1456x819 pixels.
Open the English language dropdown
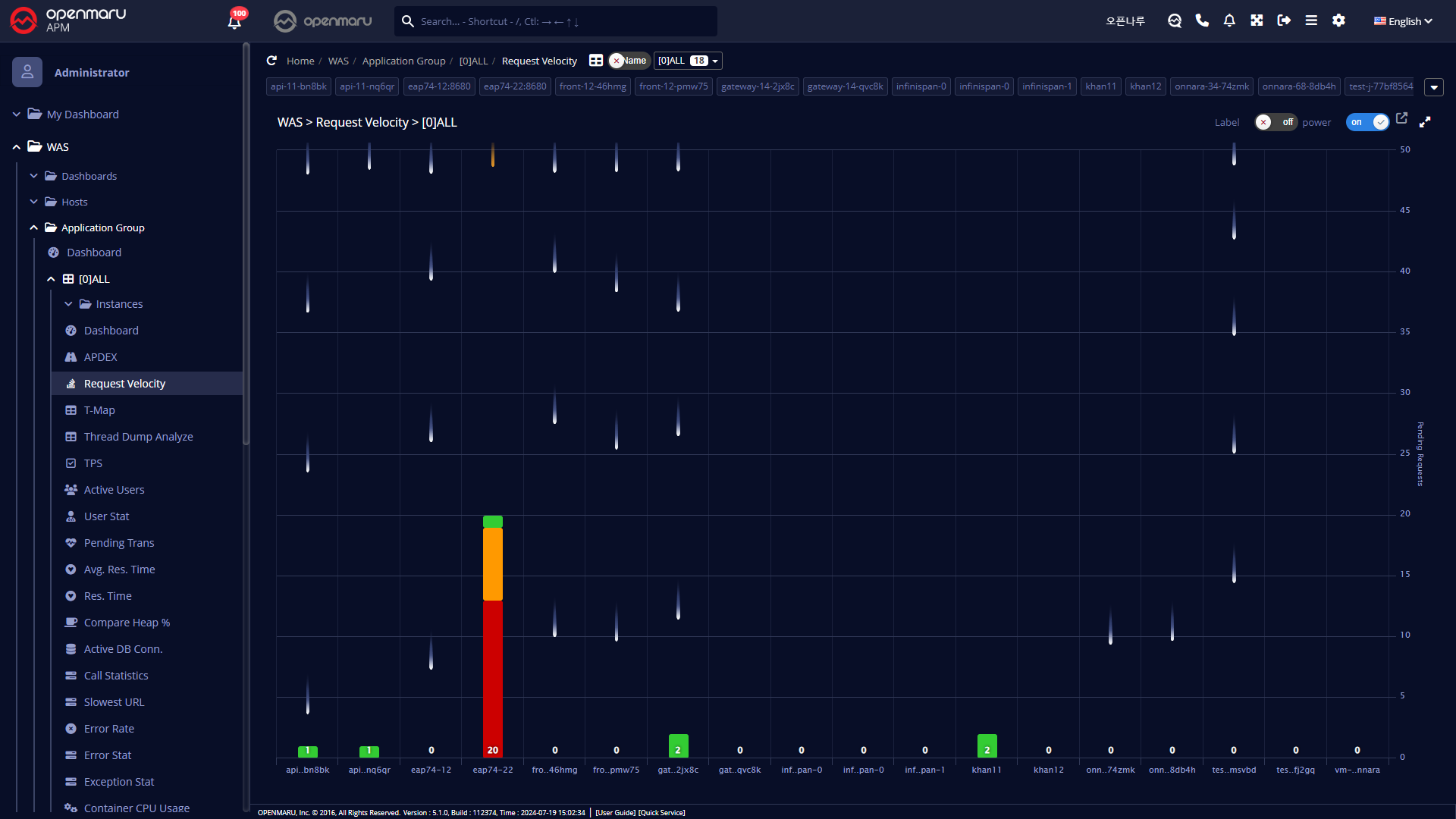(x=1403, y=21)
